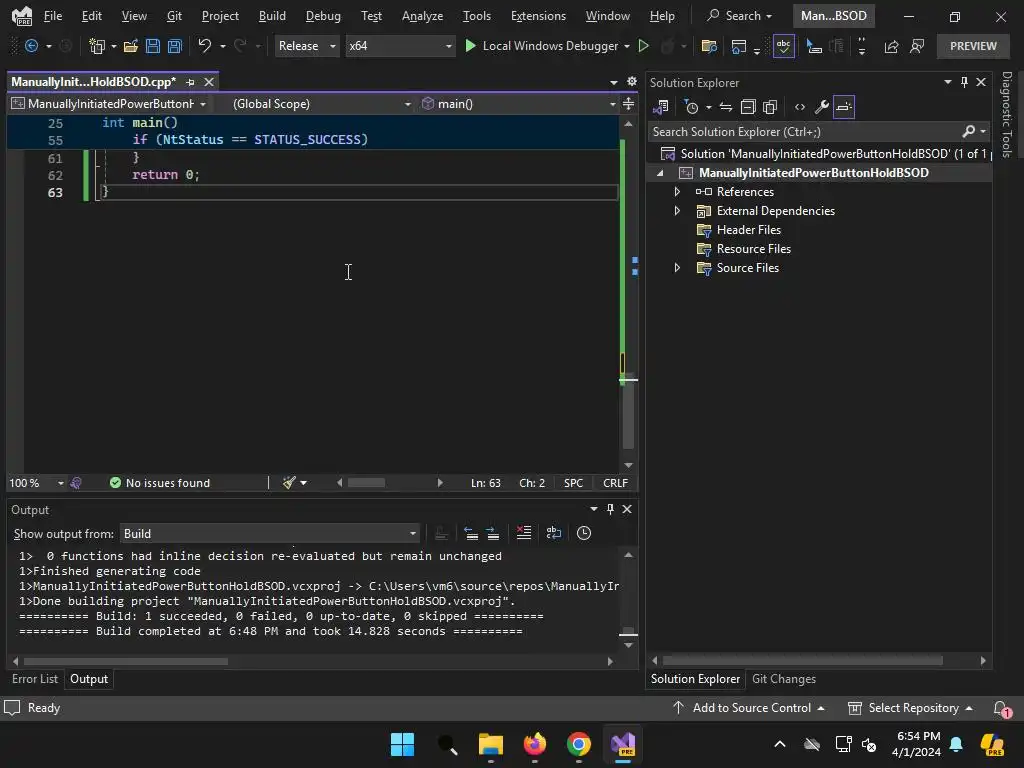Click the split editor window icon
This screenshot has width=1024, height=768.
pyautogui.click(x=628, y=104)
